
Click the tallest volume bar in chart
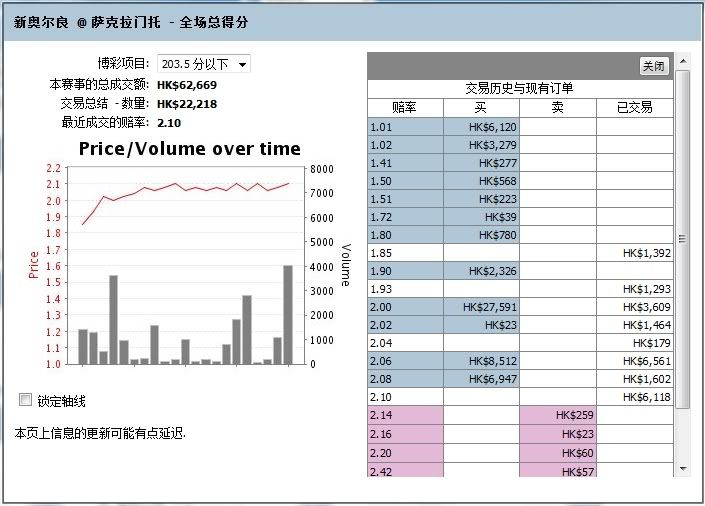point(288,315)
